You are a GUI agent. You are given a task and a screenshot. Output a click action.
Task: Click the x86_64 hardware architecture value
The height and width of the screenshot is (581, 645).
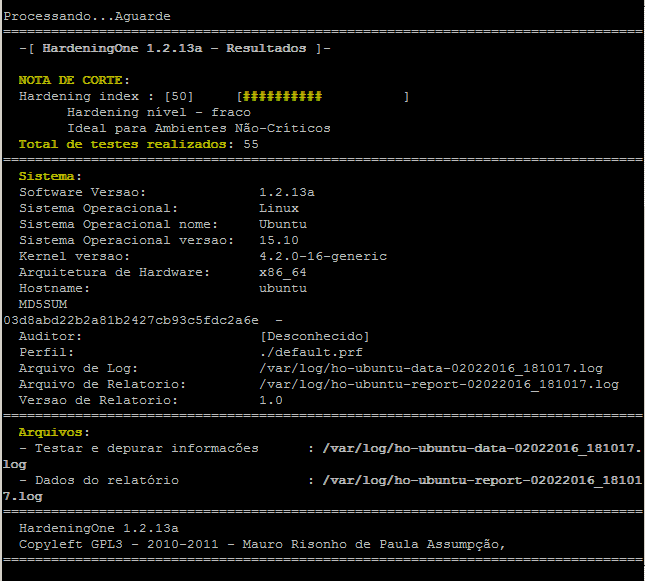click(283, 272)
